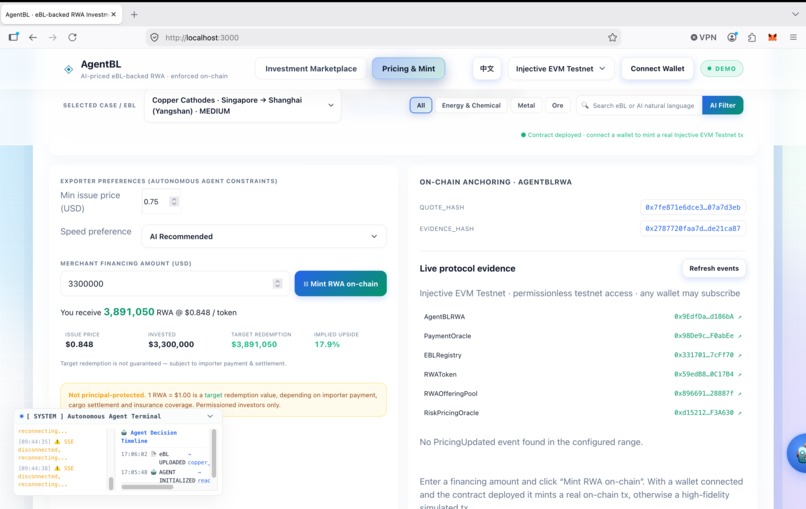Click the magnifier icon in eBL search box

[585, 105]
